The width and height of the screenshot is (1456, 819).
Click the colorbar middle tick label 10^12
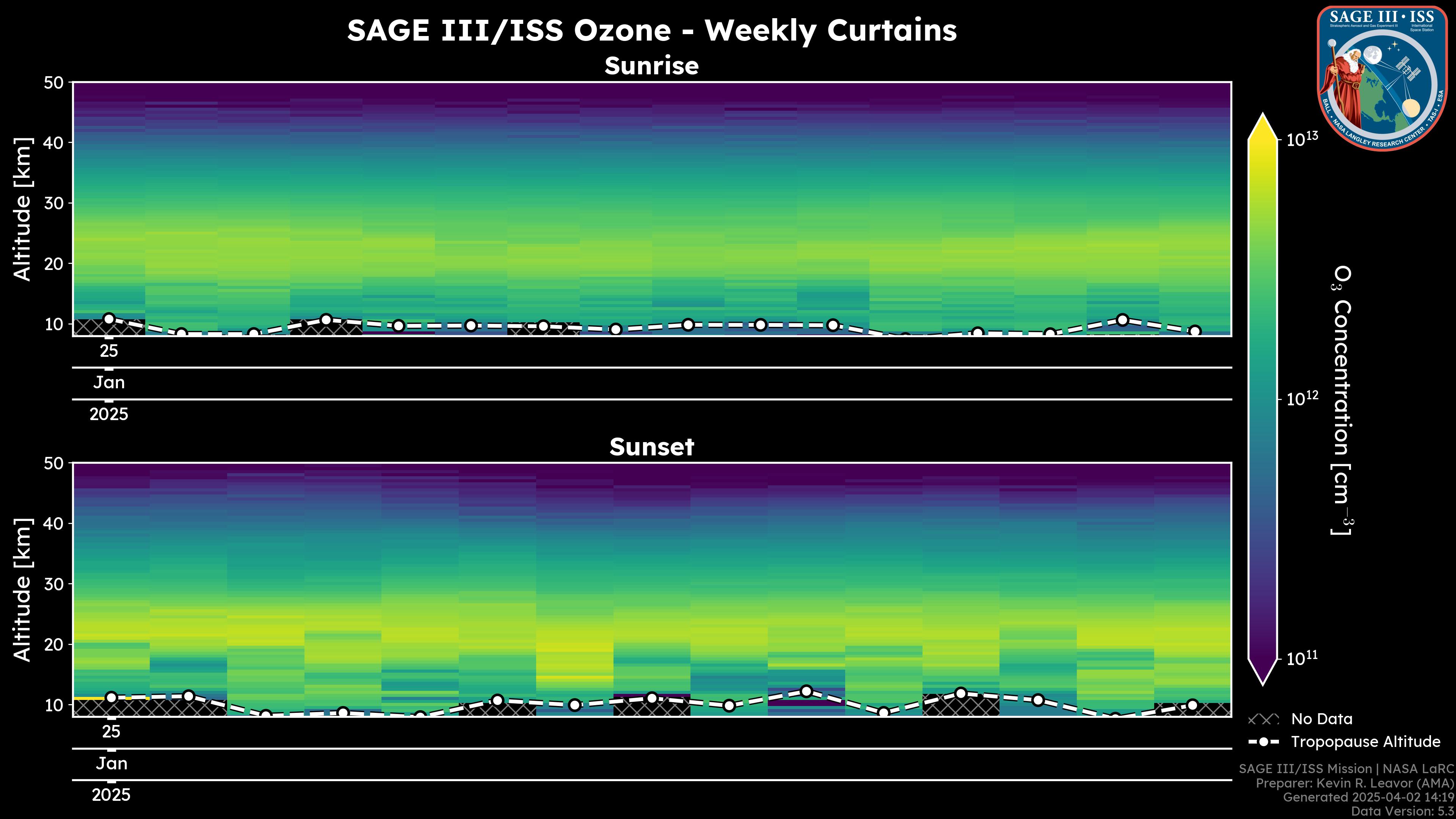coord(1302,399)
